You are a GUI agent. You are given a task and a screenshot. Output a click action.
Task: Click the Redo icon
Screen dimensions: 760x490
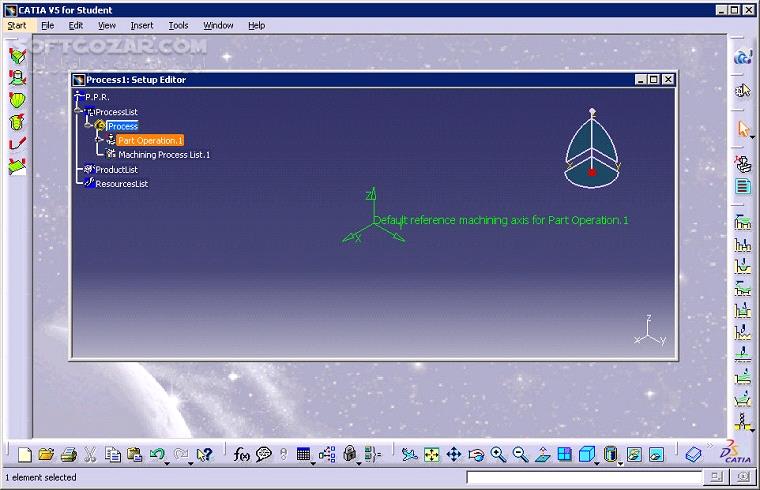[x=180, y=454]
